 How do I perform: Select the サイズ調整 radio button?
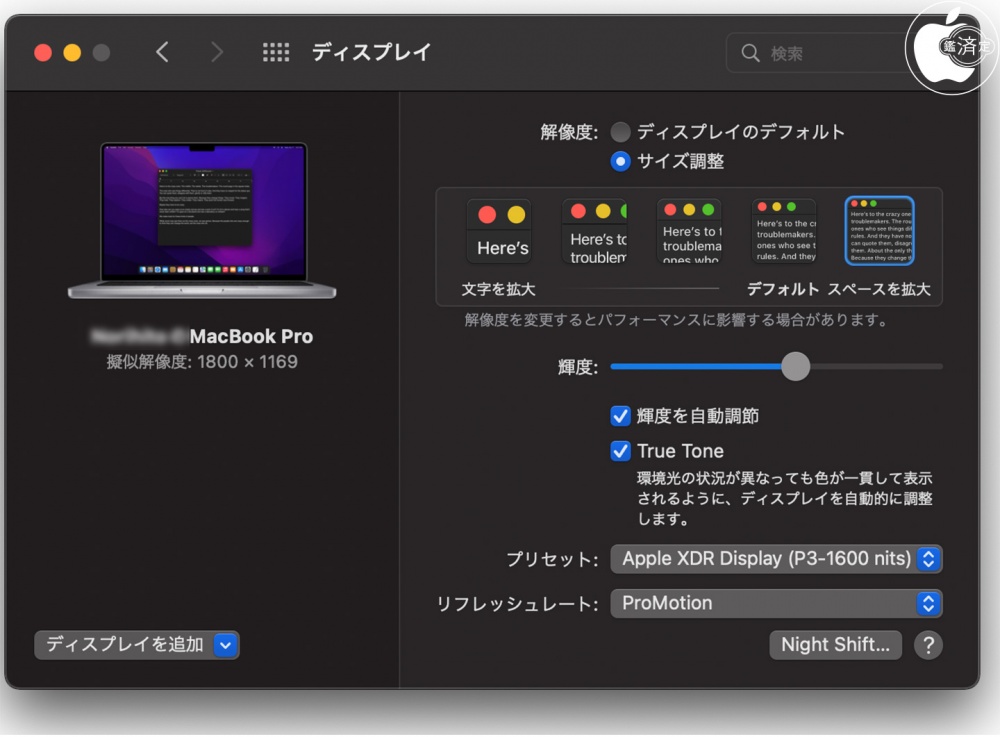click(x=621, y=161)
